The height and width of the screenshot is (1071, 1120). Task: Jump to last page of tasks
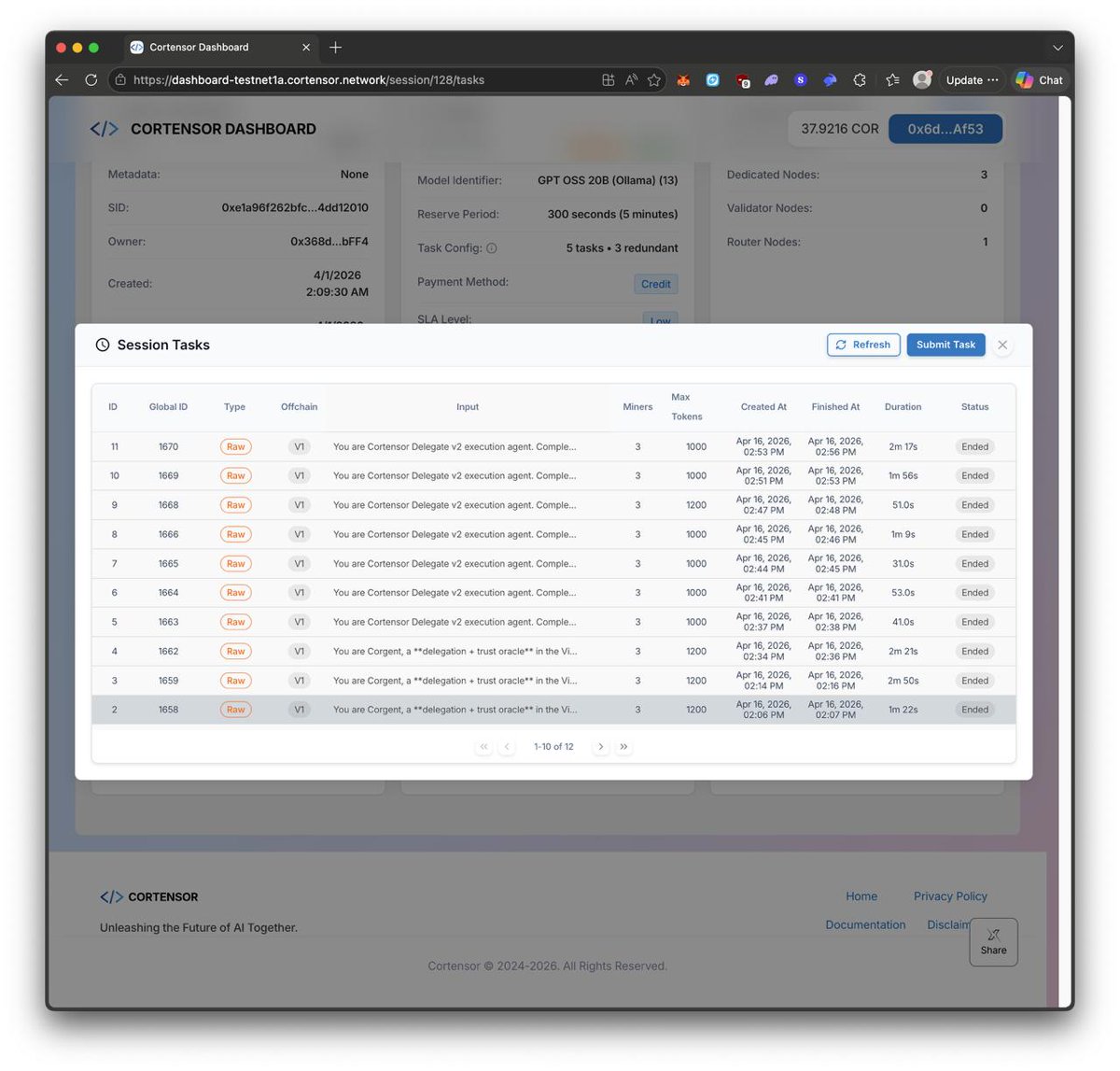click(624, 747)
